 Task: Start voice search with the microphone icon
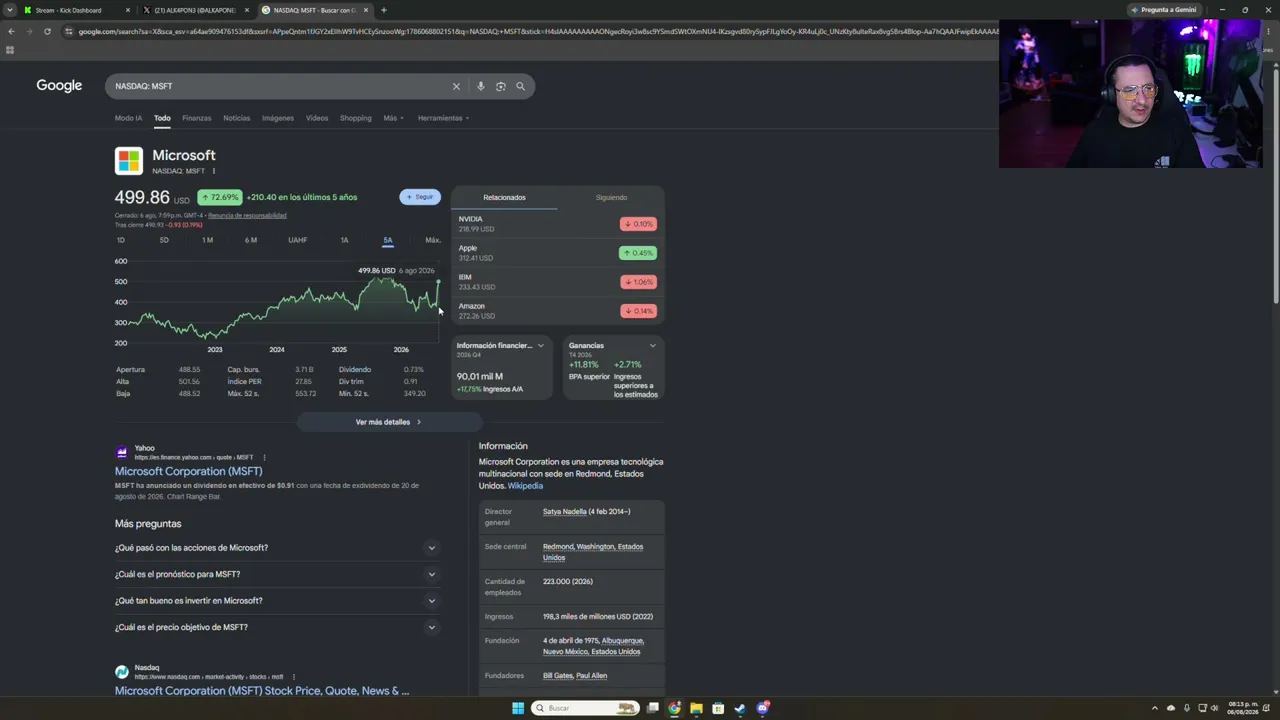(x=480, y=86)
